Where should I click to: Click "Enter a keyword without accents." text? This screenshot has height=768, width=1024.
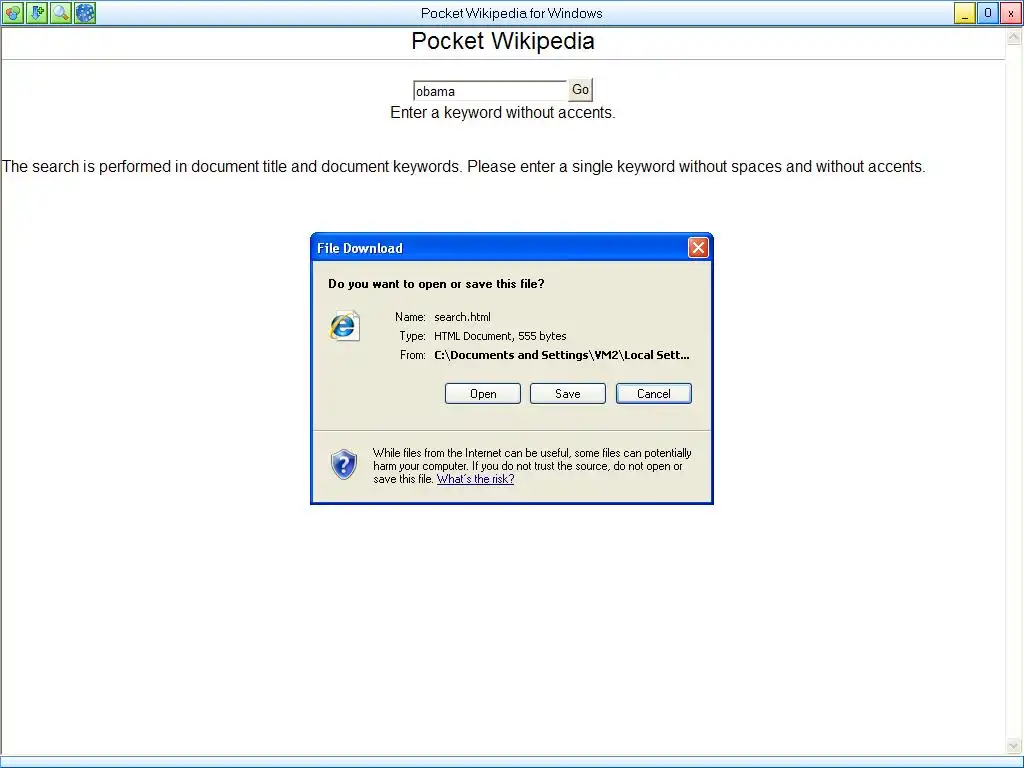click(503, 112)
